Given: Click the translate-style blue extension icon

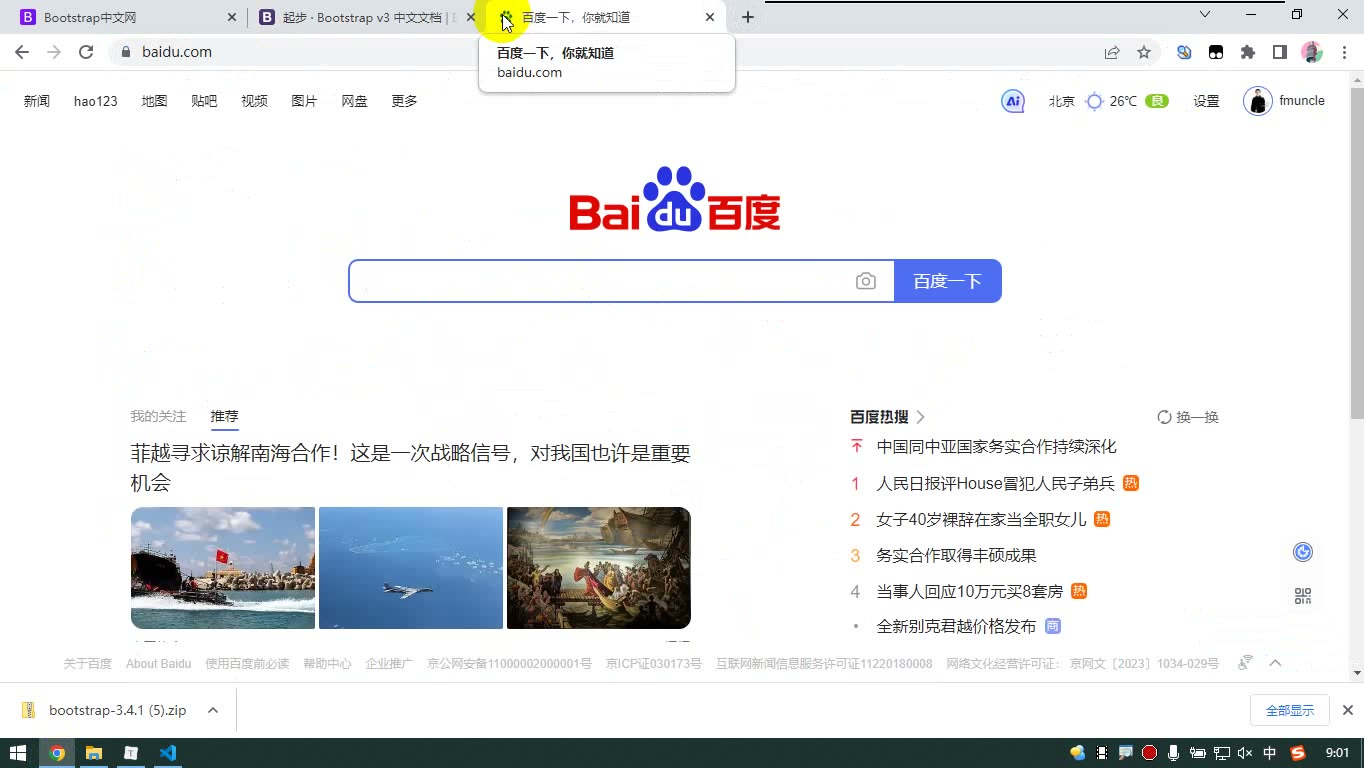Looking at the screenshot, I should point(1184,52).
